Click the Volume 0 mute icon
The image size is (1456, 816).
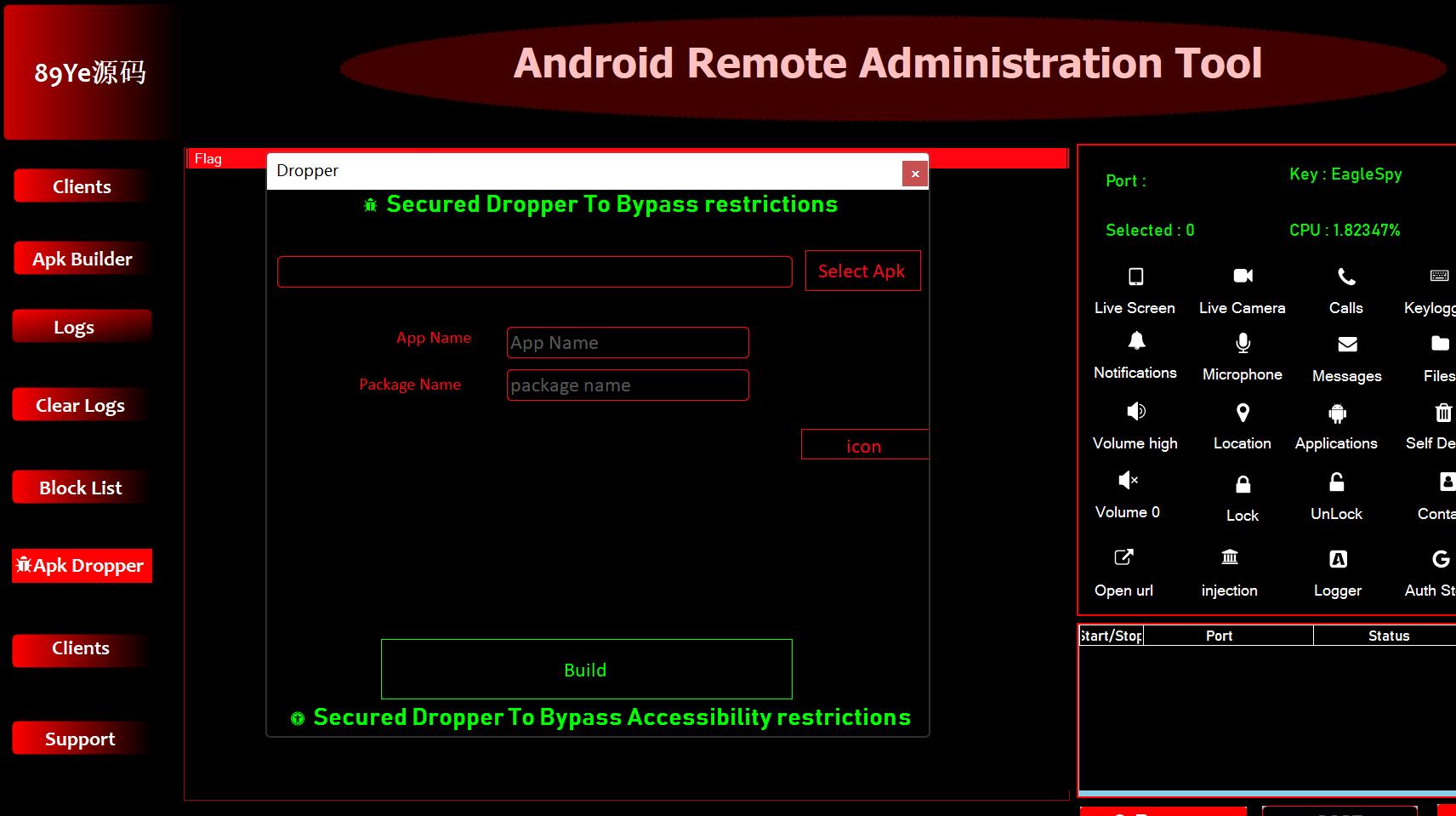point(1128,480)
